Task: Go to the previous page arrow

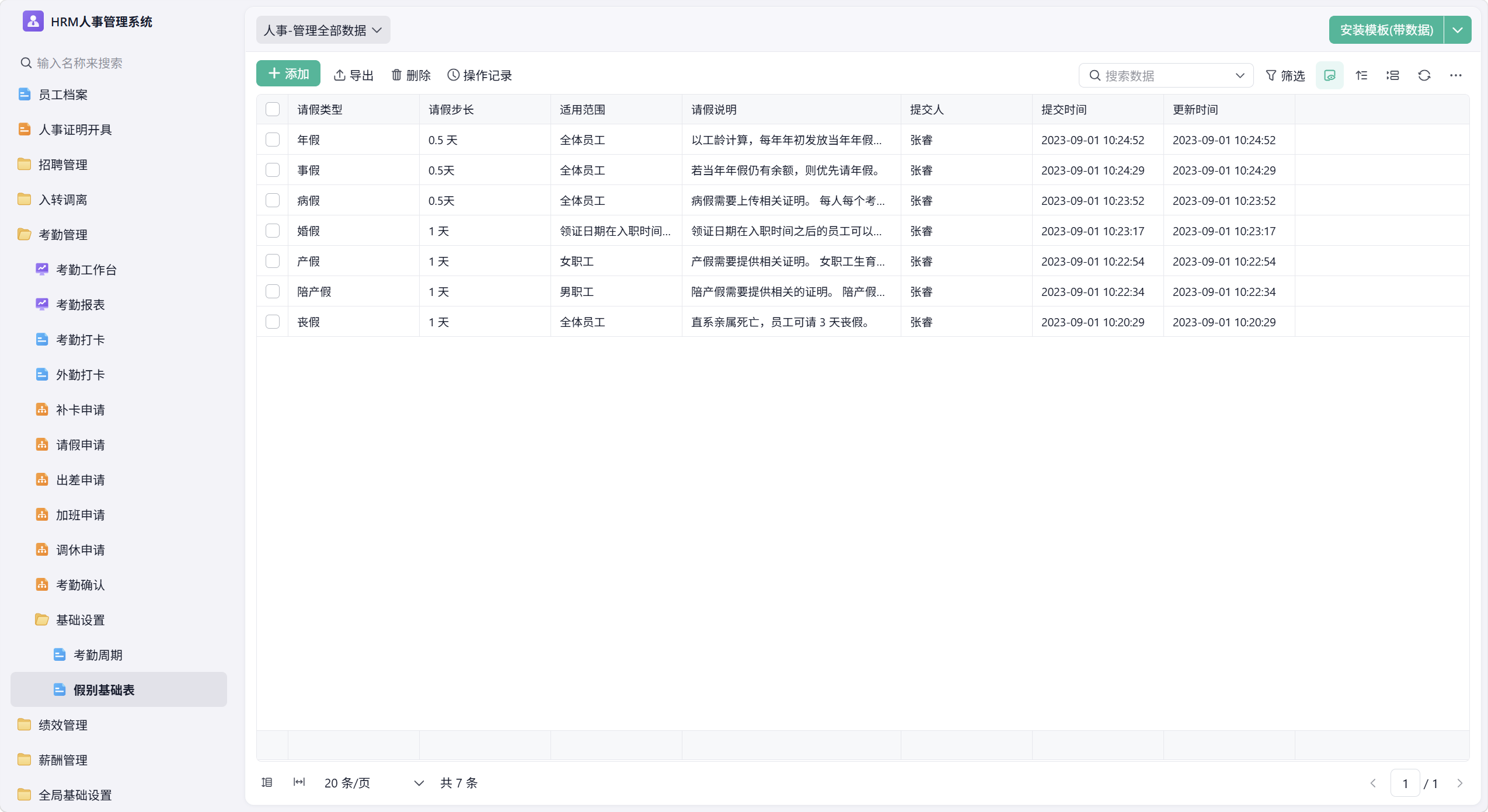Action: click(x=1373, y=783)
